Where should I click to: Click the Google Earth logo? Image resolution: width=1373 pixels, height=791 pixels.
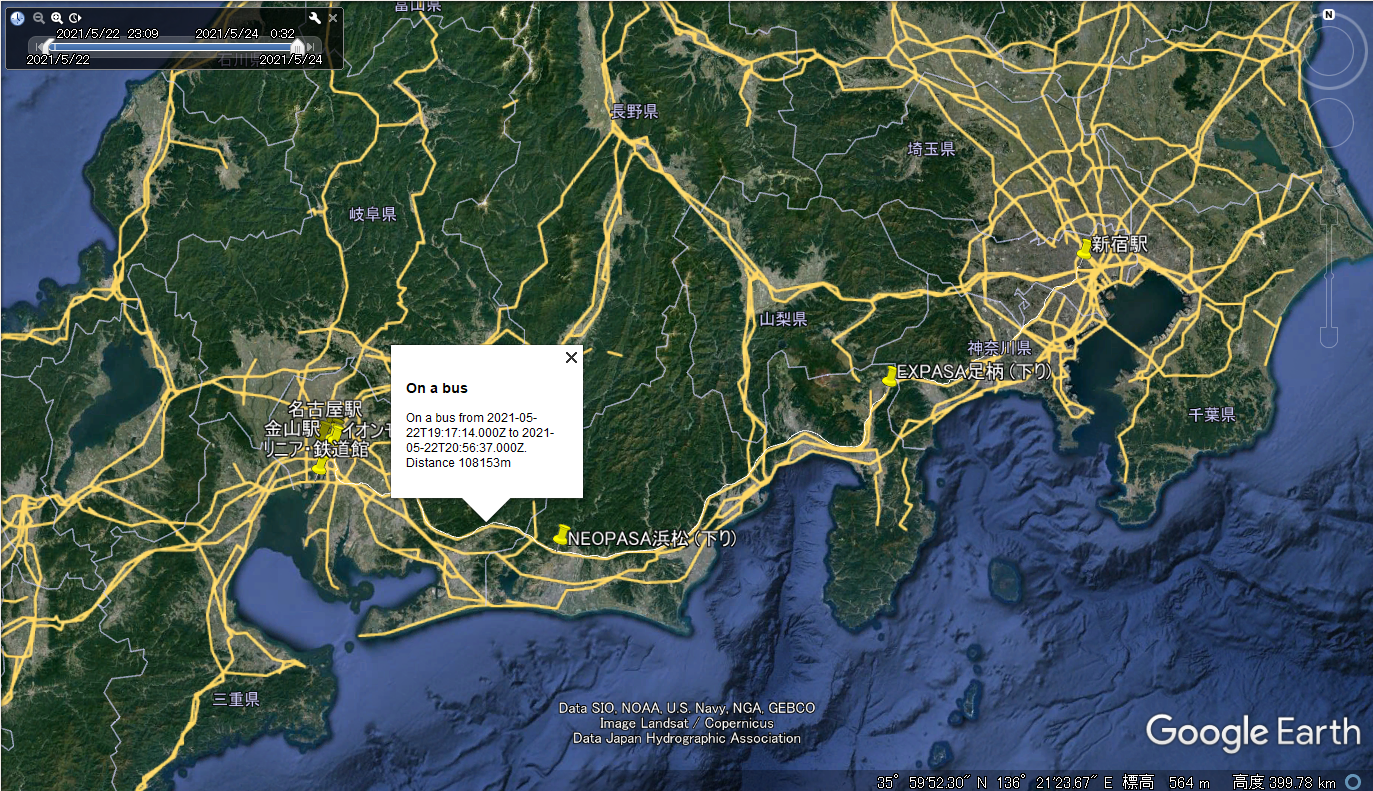pyautogui.click(x=1253, y=734)
